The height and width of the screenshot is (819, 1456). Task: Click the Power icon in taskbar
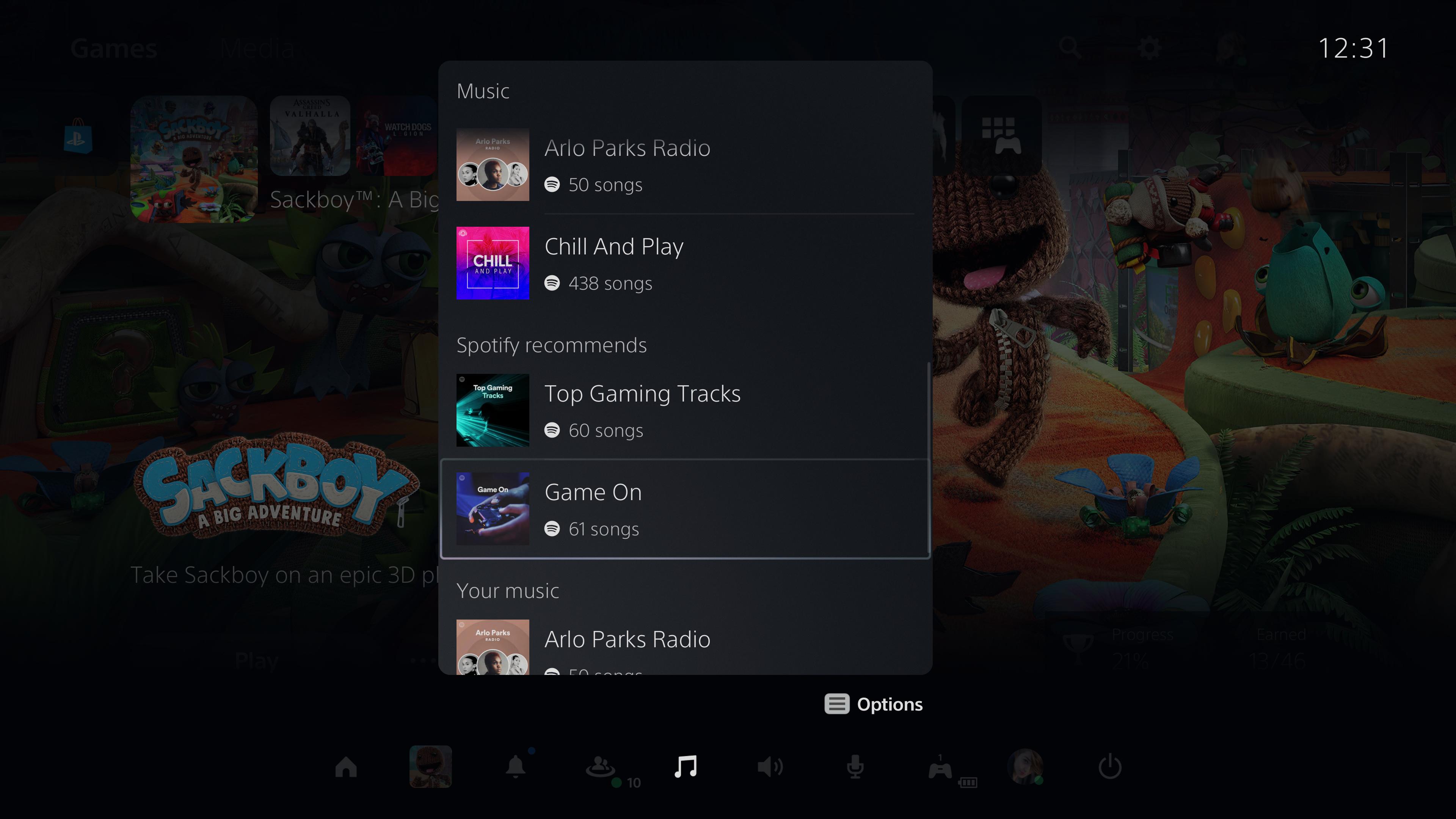tap(1110, 768)
